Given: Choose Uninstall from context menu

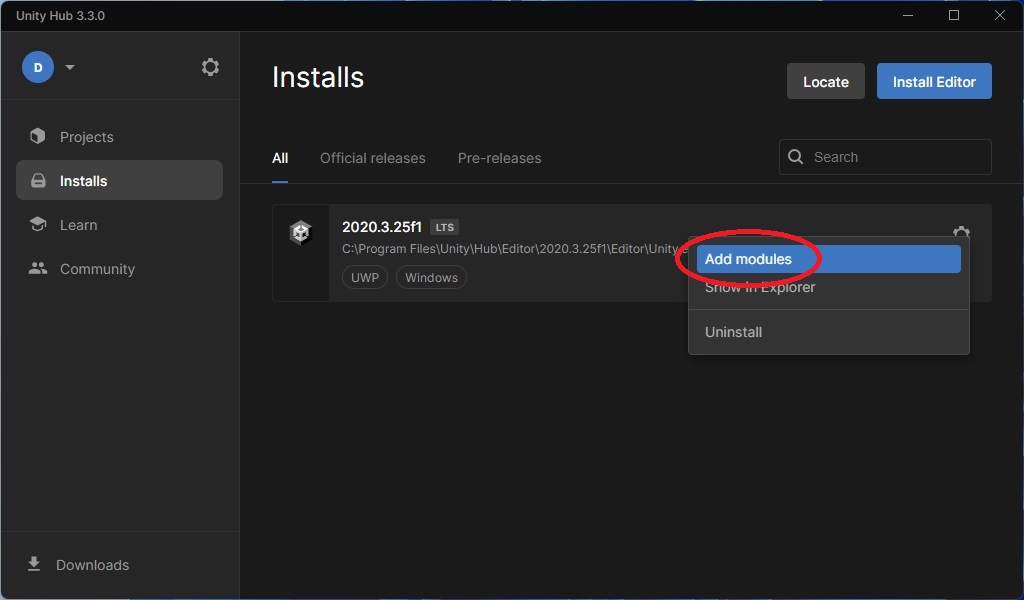Looking at the screenshot, I should click(828, 332).
